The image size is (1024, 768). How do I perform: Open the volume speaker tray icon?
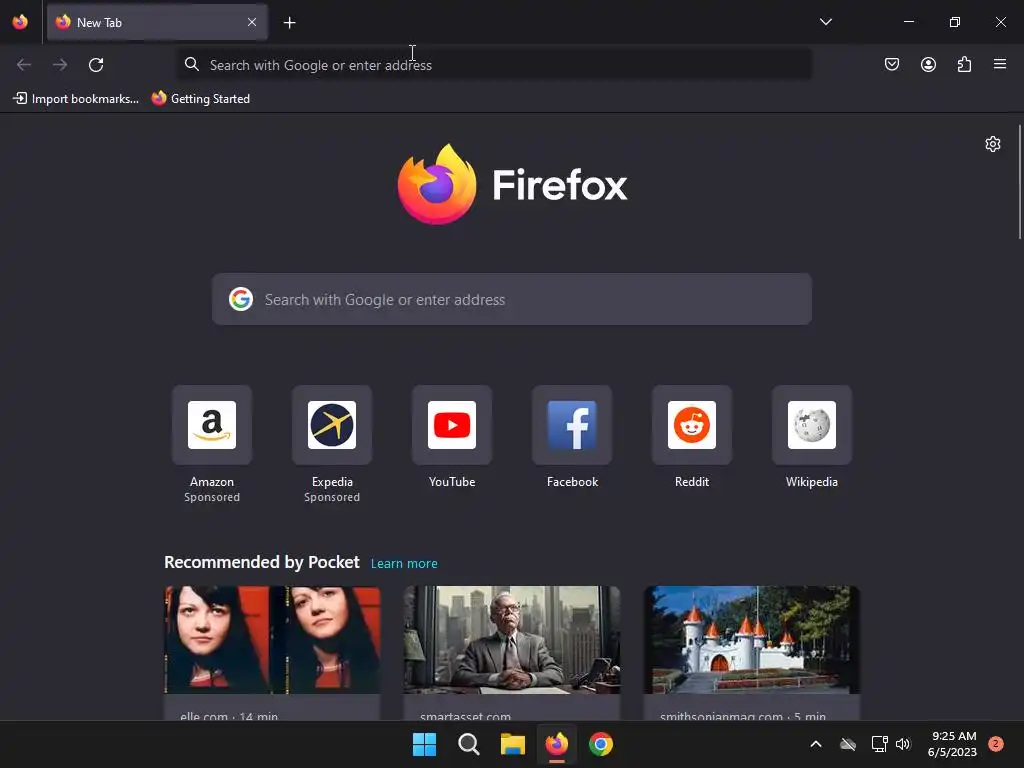click(903, 744)
